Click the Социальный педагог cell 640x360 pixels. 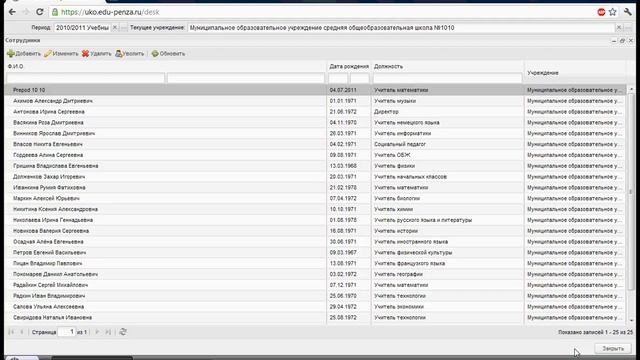tap(448, 144)
